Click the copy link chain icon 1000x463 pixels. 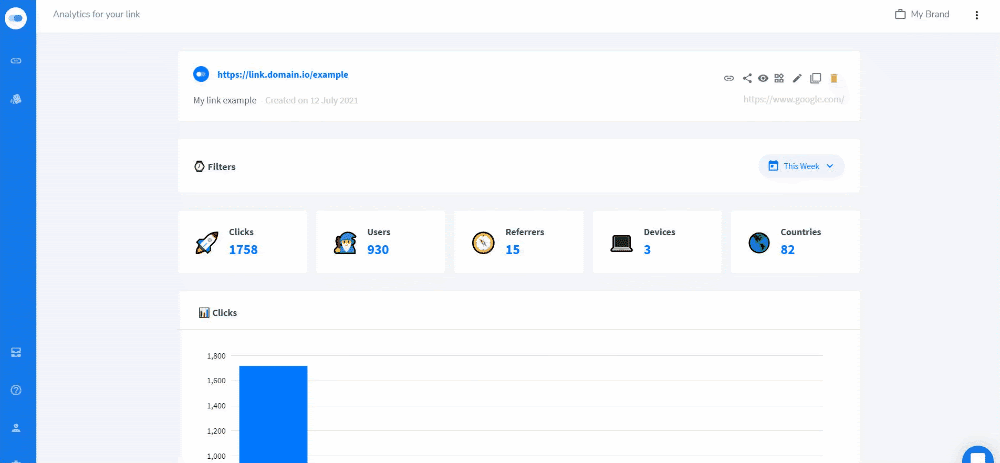(x=729, y=78)
